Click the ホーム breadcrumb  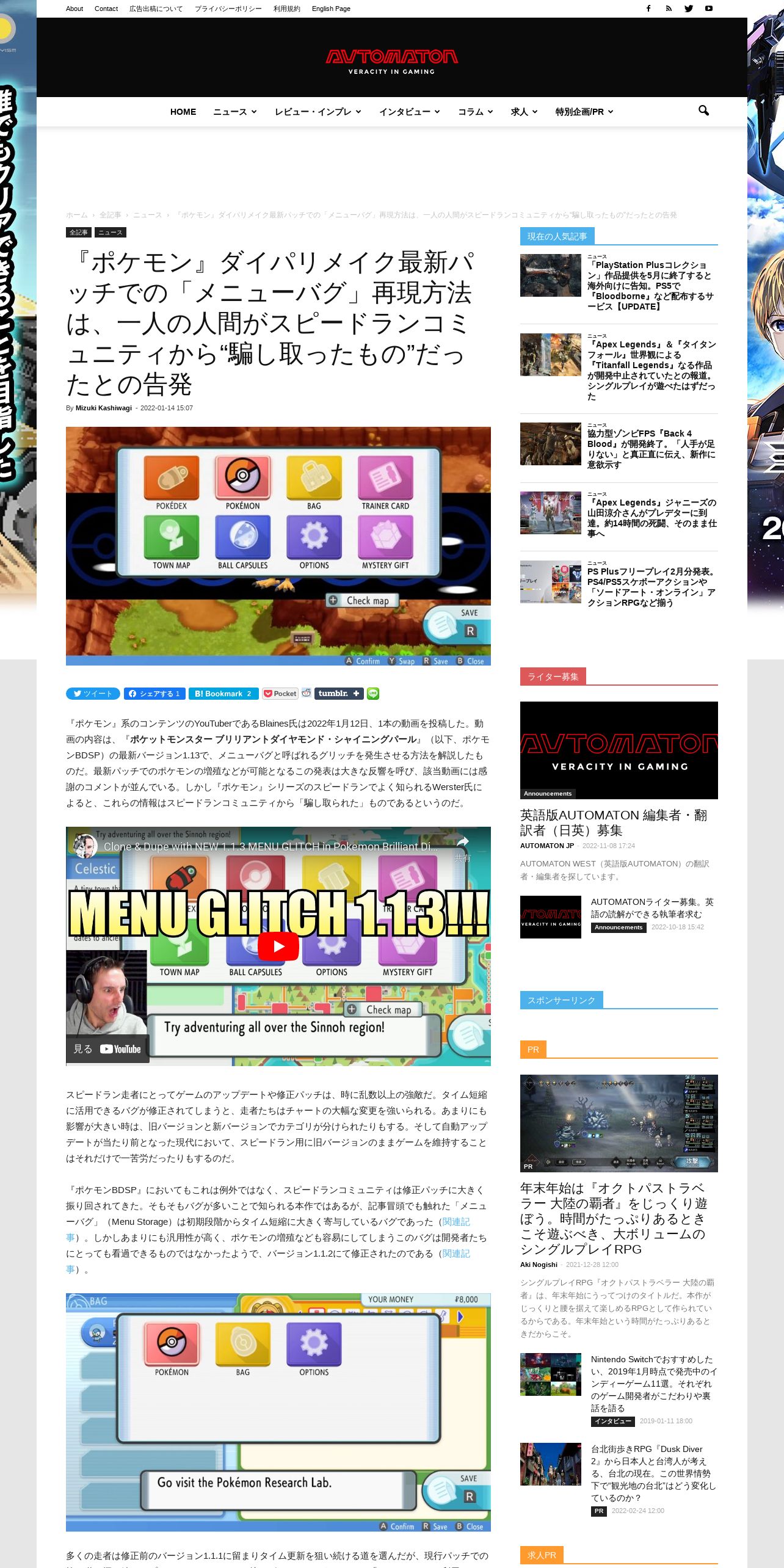[77, 215]
